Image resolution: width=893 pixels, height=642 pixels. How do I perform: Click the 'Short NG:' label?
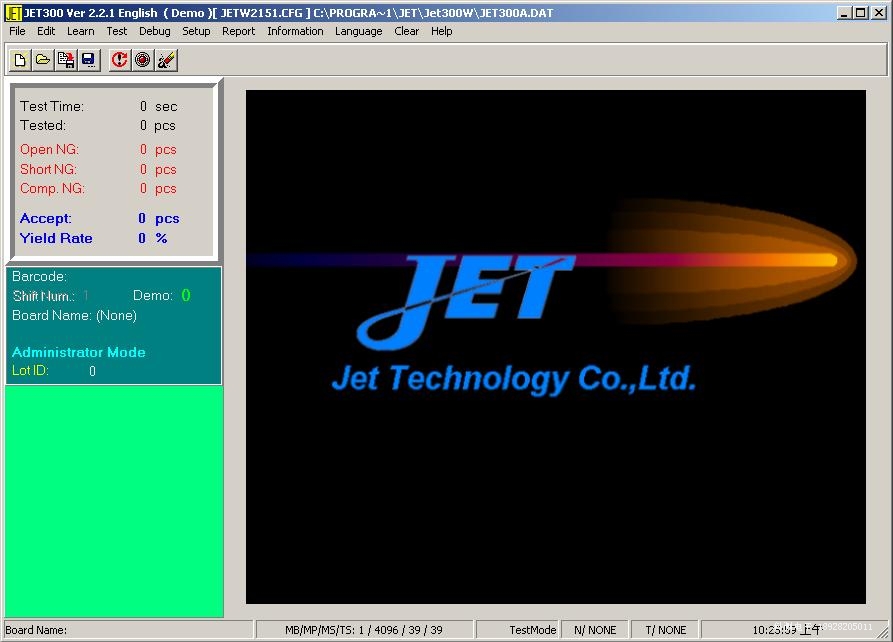coord(48,169)
